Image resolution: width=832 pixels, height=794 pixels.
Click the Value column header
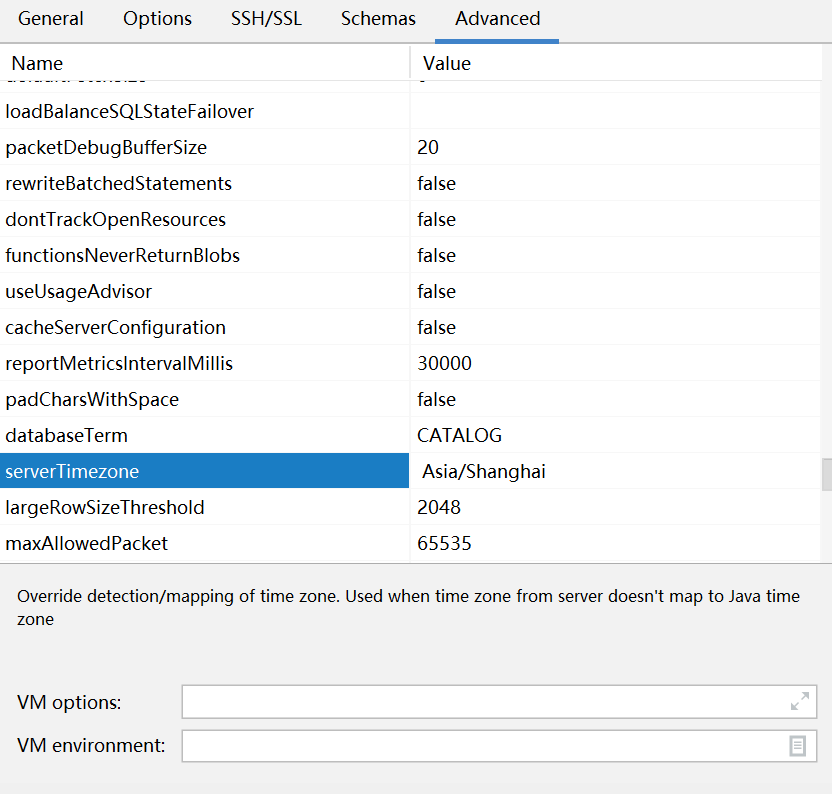pyautogui.click(x=616, y=63)
